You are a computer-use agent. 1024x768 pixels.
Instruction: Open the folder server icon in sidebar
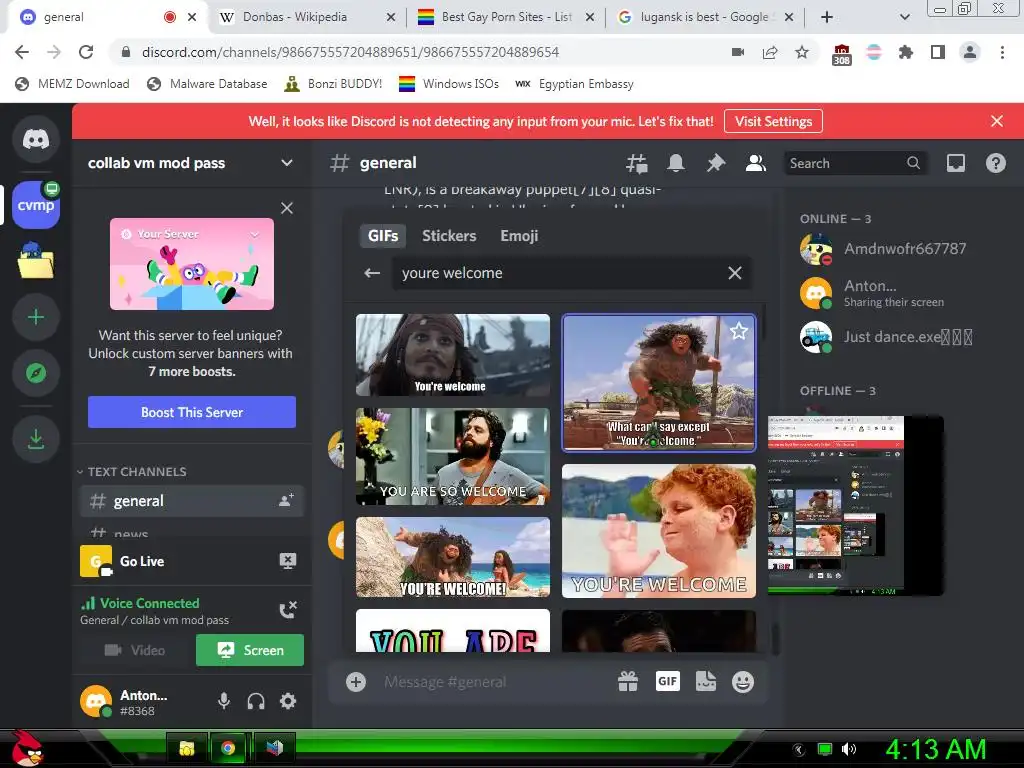tap(36, 261)
